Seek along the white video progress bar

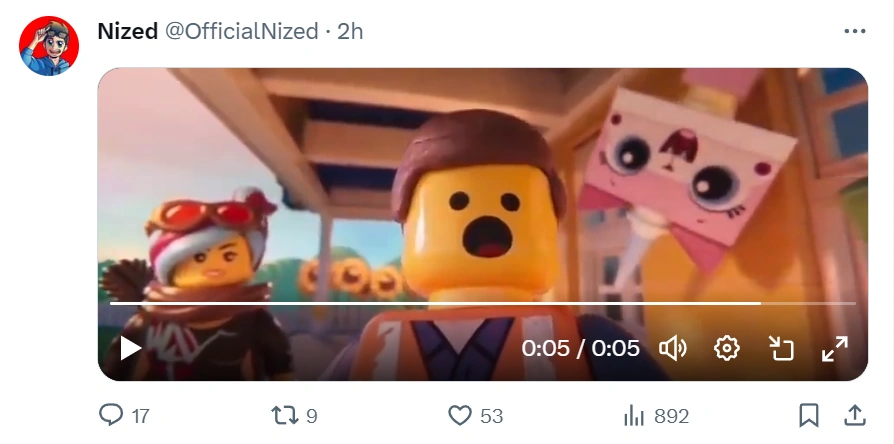[x=482, y=303]
